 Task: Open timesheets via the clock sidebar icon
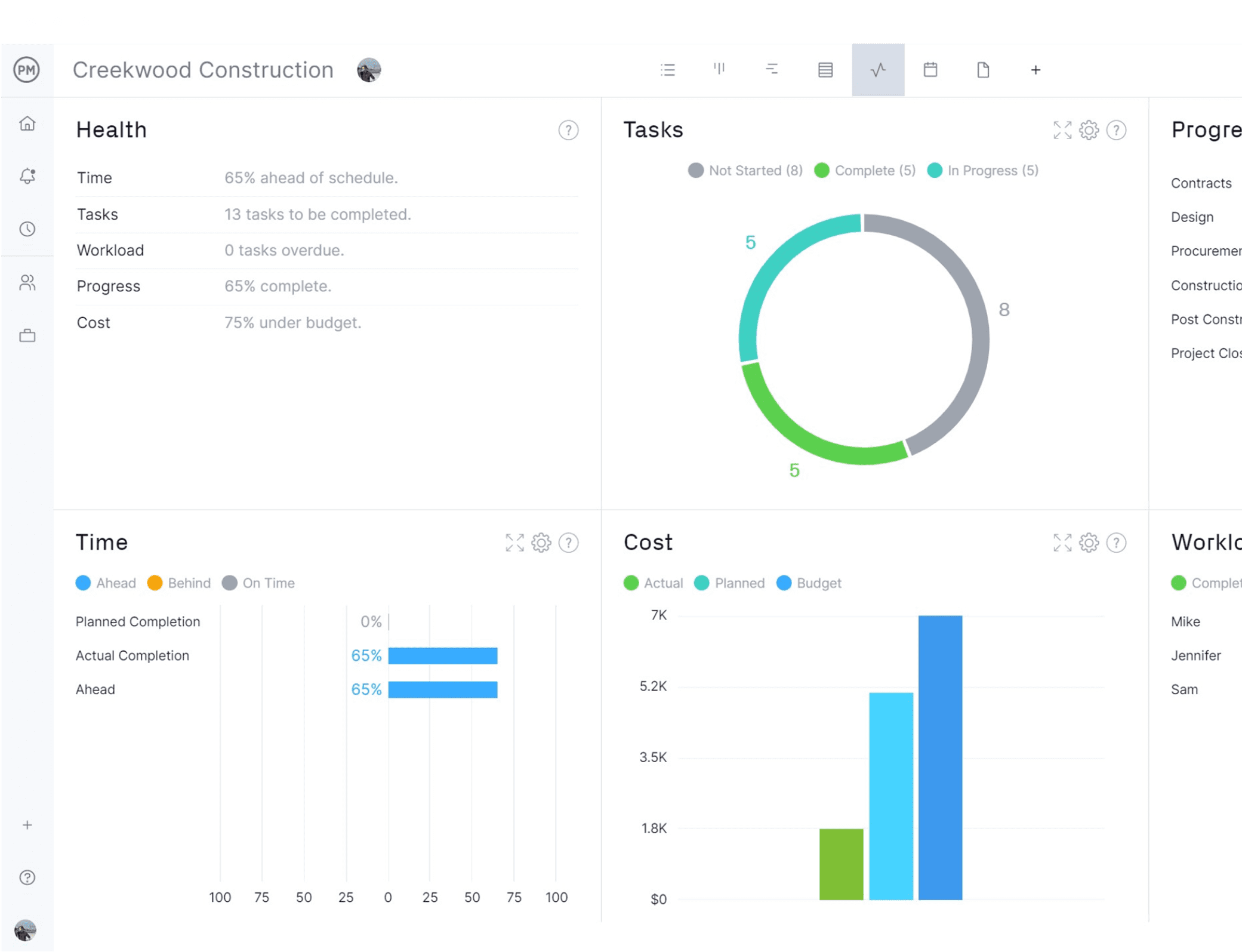coord(27,228)
